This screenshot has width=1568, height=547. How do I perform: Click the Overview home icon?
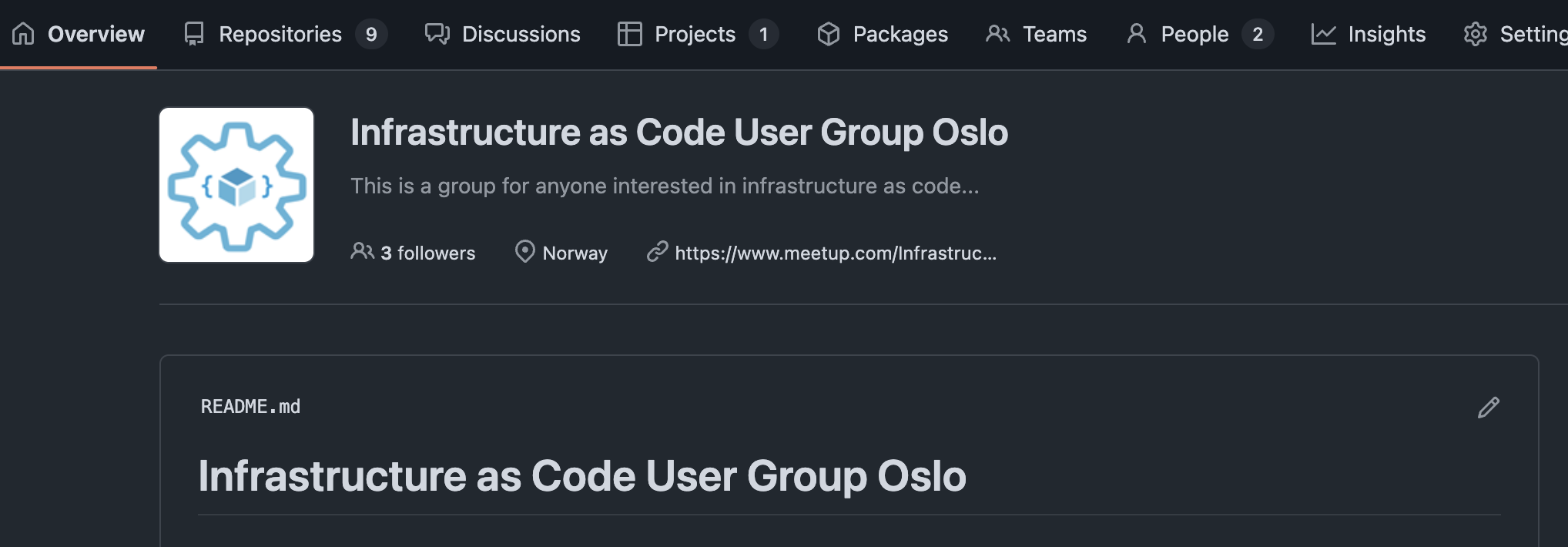[x=24, y=34]
